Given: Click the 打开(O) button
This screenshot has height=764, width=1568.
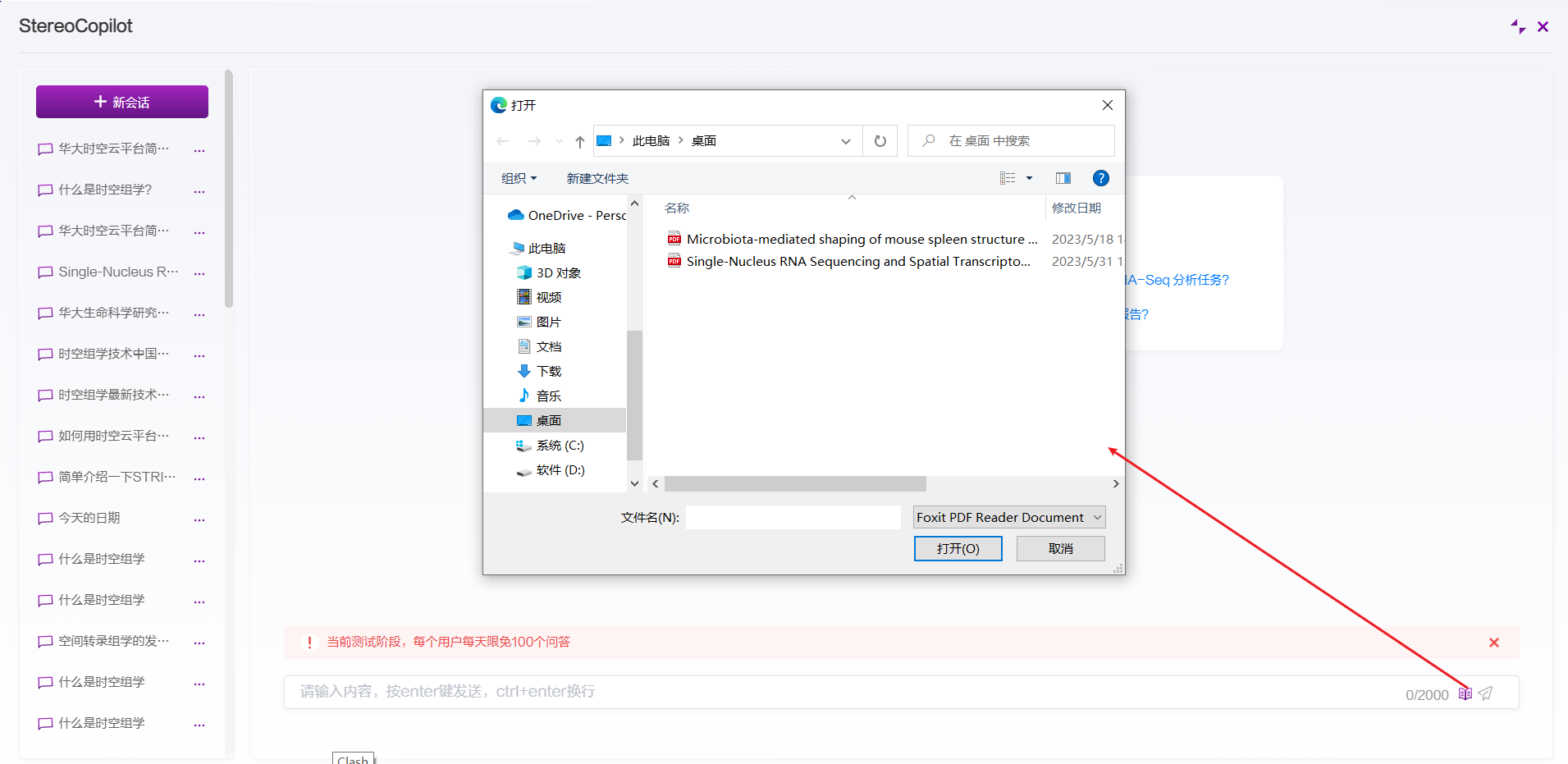Looking at the screenshot, I should point(958,548).
